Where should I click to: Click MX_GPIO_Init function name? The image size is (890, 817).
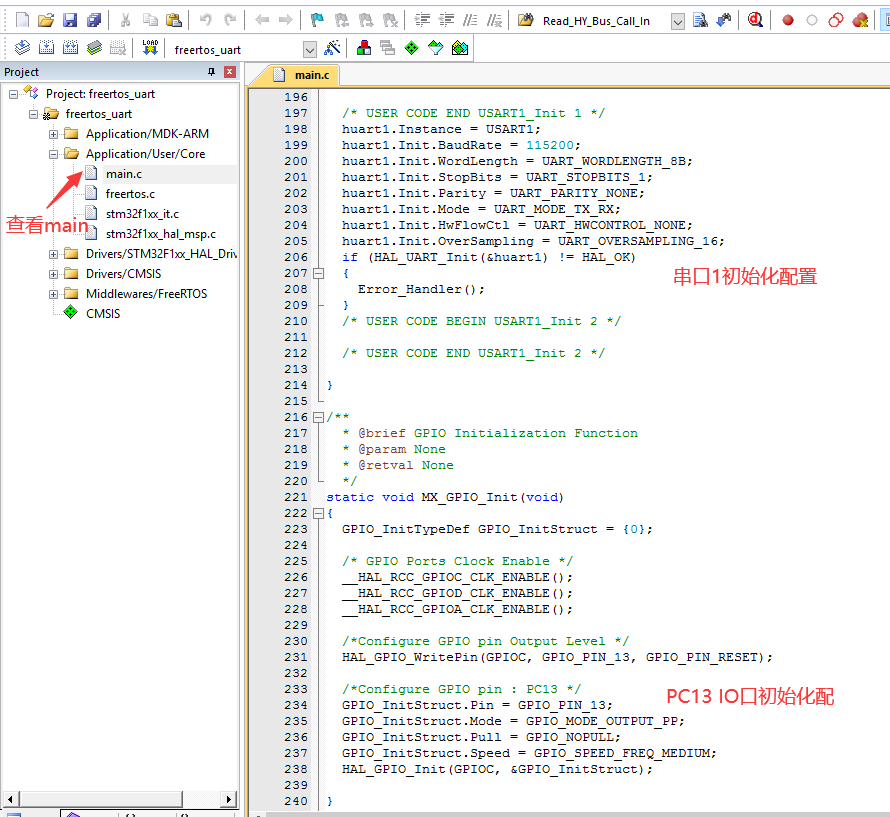point(469,497)
